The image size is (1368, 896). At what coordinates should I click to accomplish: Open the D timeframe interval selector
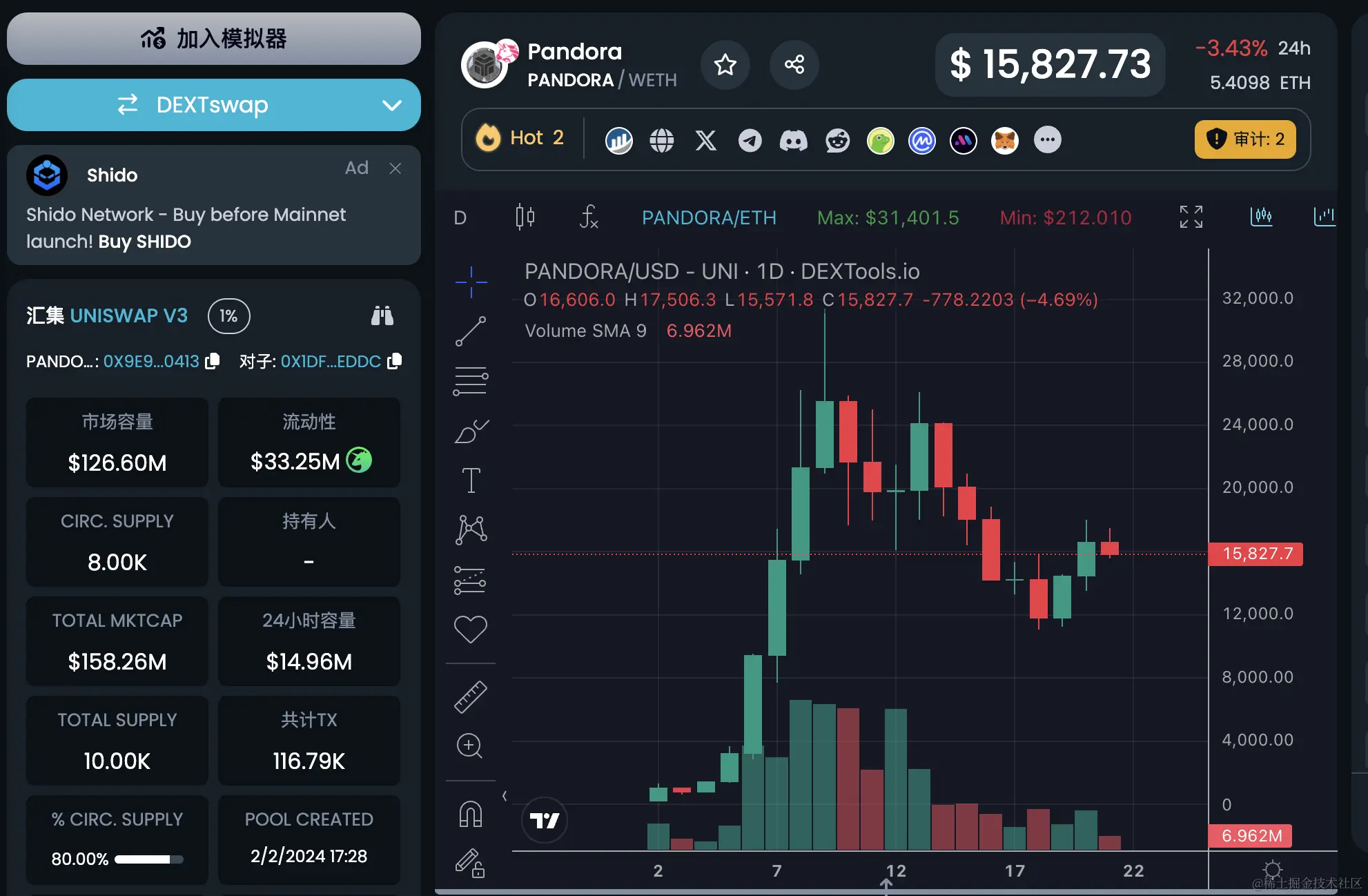tap(460, 218)
